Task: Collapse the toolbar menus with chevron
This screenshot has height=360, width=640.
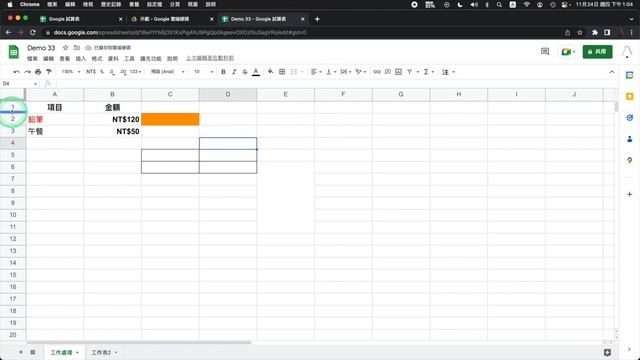Action: (x=611, y=72)
